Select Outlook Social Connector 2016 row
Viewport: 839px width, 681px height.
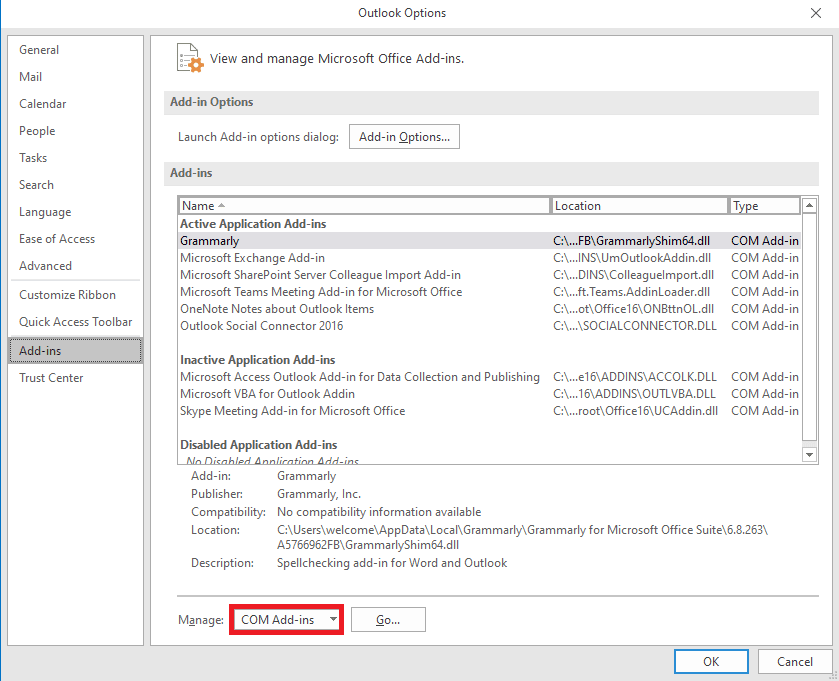click(x=490, y=326)
